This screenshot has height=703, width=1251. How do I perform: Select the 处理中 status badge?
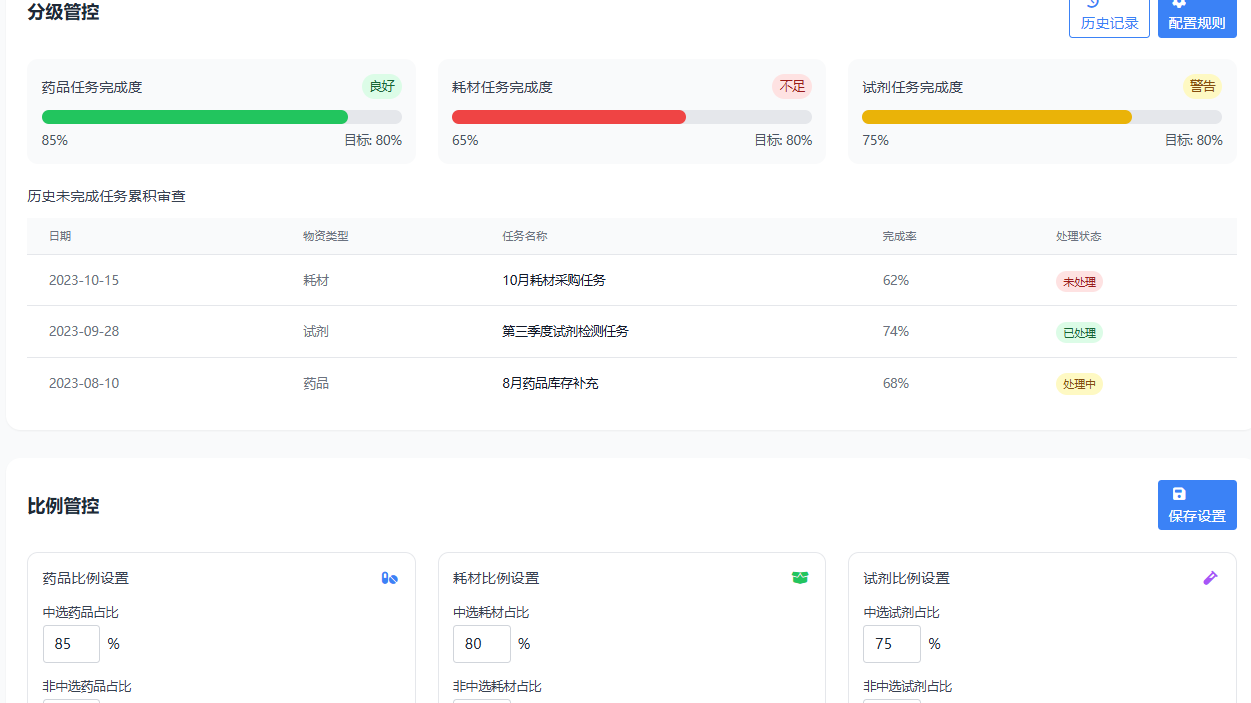pos(1079,384)
